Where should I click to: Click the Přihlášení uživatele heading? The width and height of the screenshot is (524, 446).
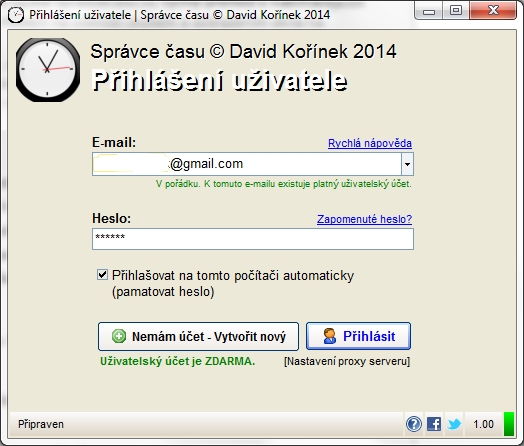[220, 81]
